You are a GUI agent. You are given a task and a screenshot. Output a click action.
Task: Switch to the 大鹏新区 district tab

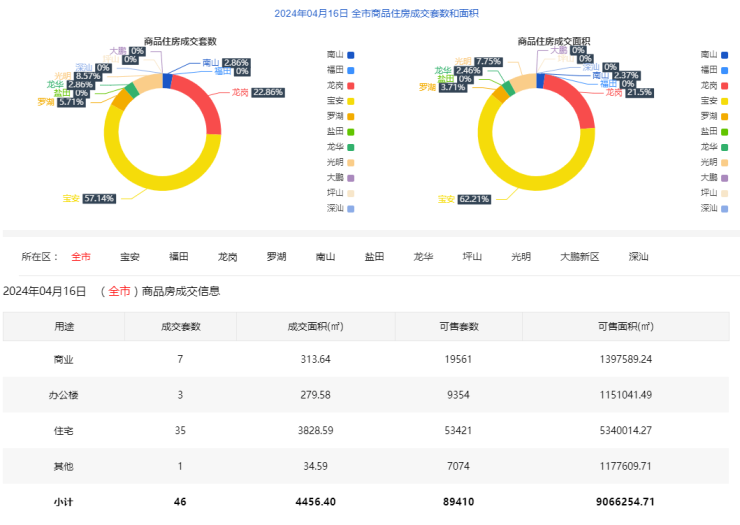[579, 257]
